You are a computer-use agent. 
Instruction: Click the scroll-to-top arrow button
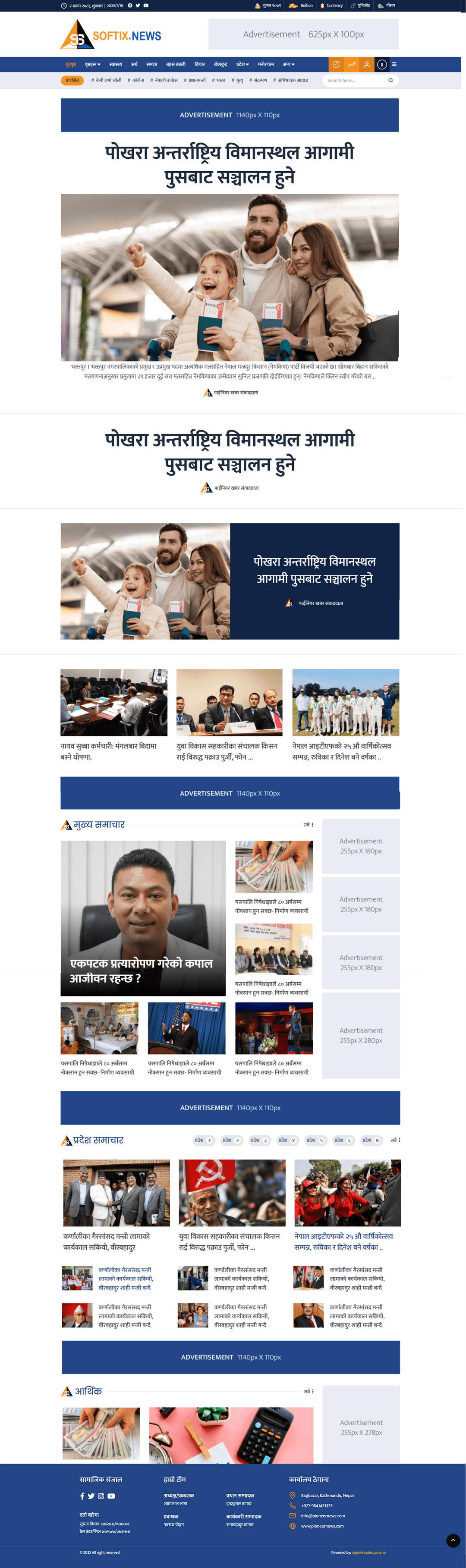click(453, 1541)
